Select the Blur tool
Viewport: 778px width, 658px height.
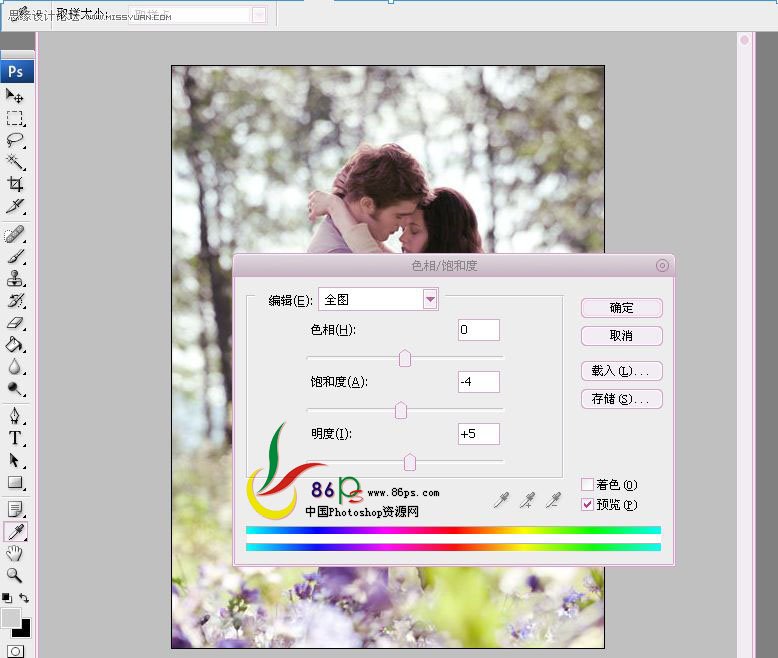[14, 366]
